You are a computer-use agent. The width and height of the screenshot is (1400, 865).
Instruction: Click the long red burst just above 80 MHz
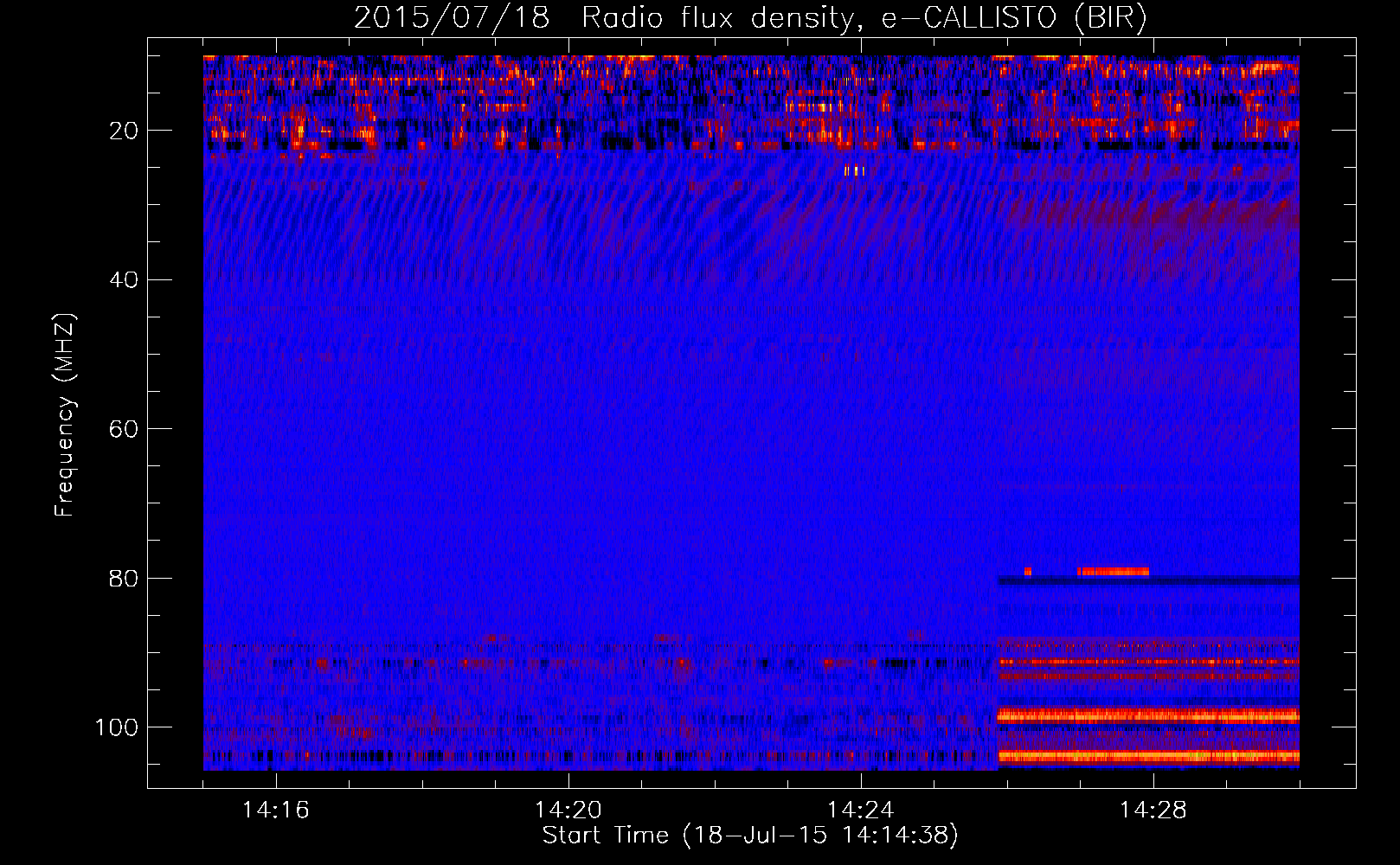tap(1113, 571)
